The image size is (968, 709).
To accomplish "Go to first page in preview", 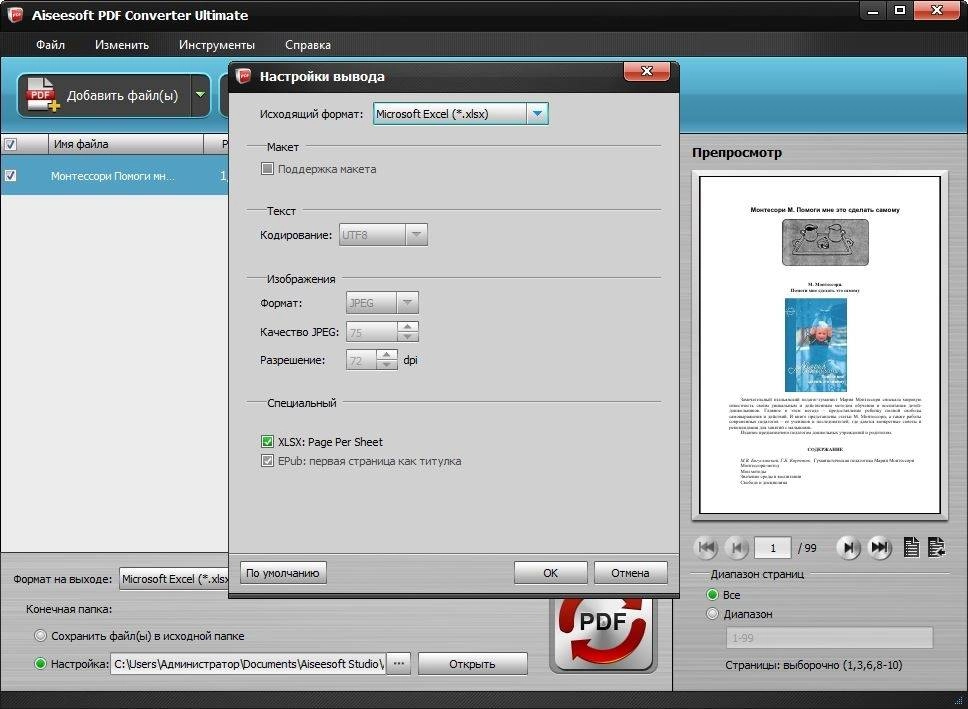I will [x=707, y=547].
